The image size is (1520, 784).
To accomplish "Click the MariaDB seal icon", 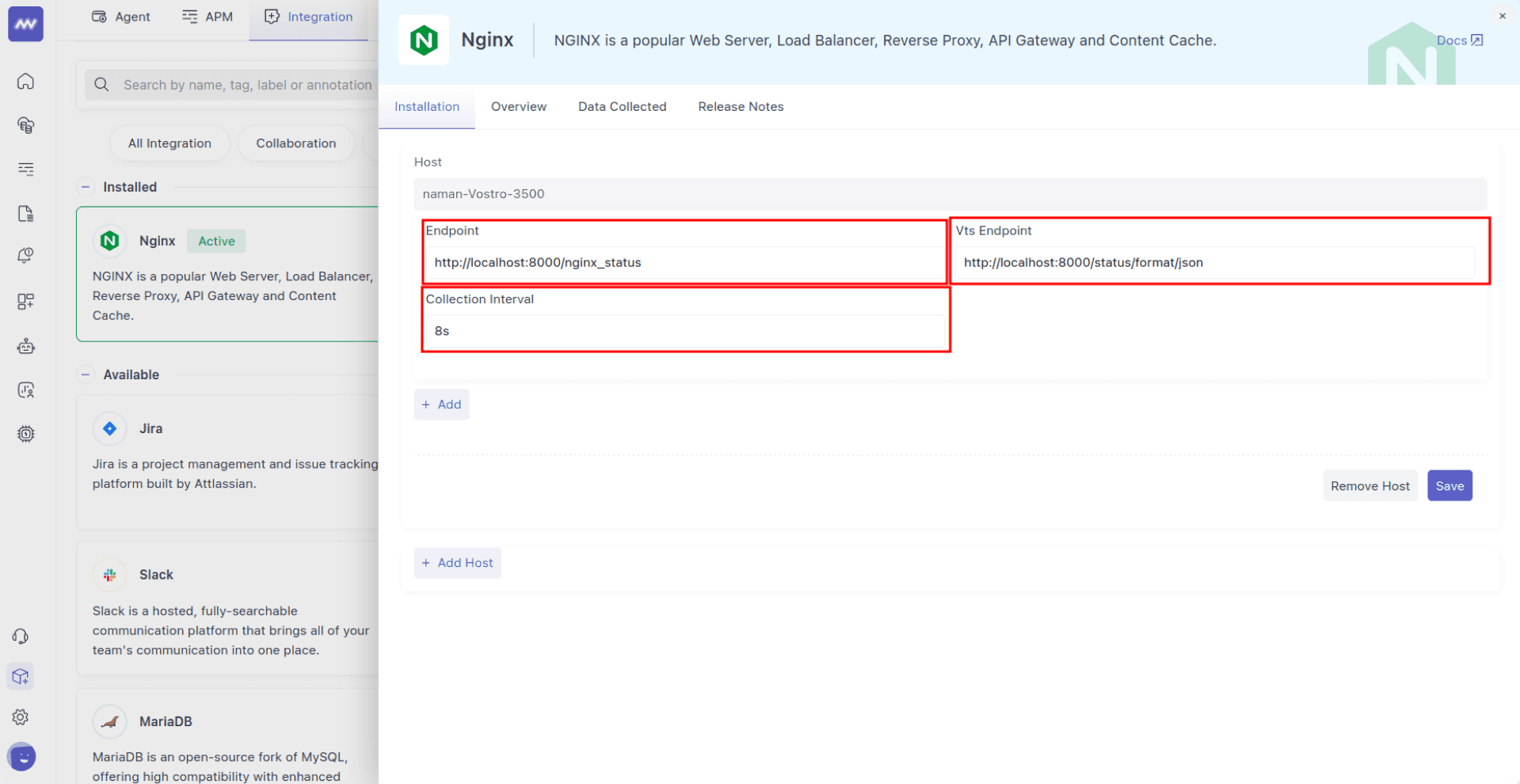I will tap(110, 721).
